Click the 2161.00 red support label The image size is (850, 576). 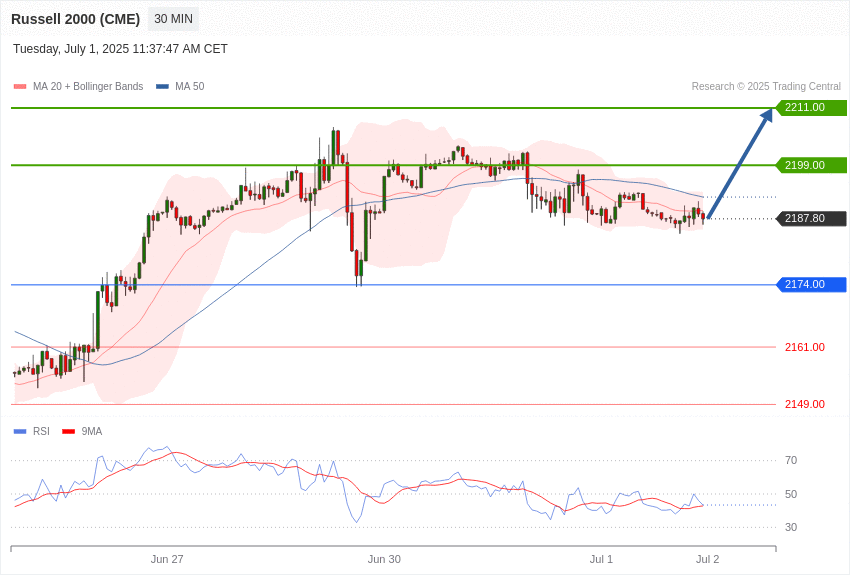click(x=804, y=347)
